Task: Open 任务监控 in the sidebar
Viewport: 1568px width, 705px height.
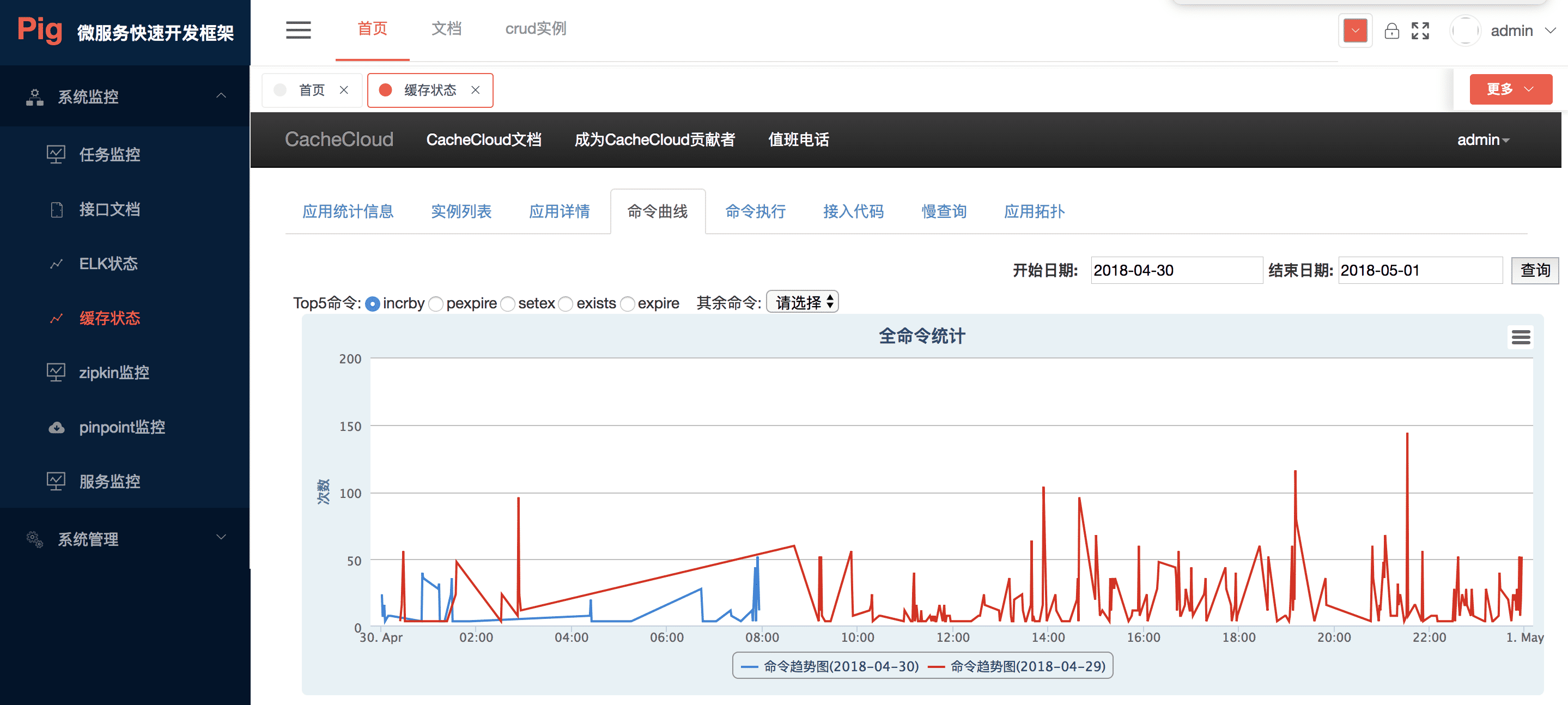Action: pos(110,155)
